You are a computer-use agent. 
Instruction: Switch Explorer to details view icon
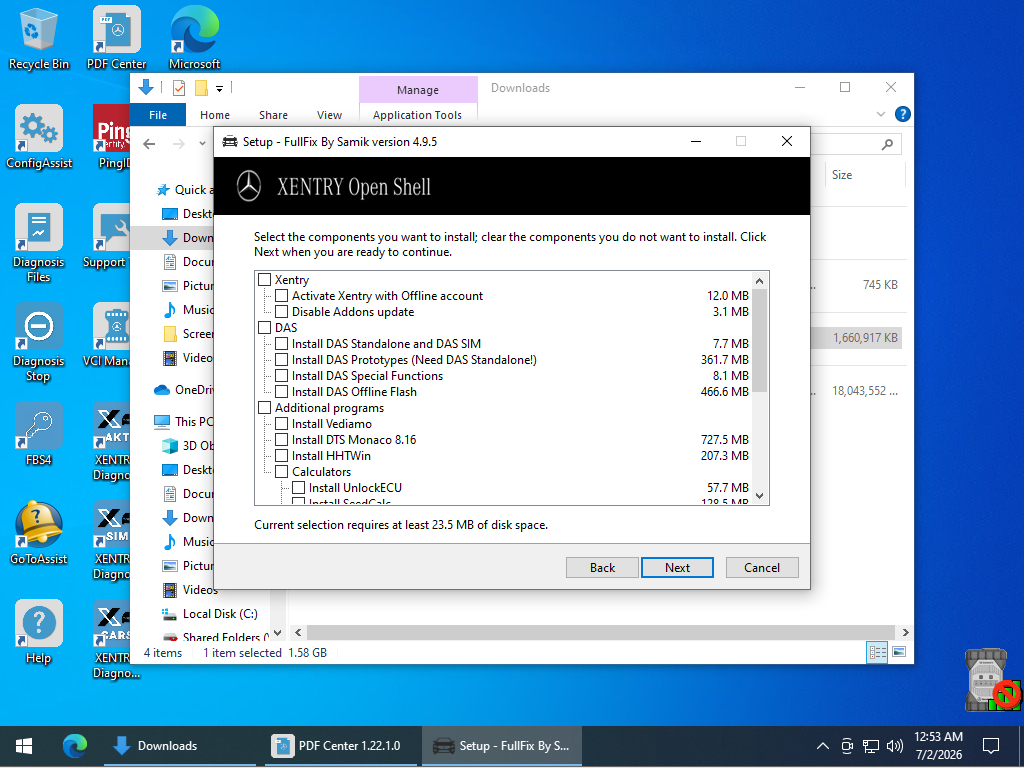click(877, 652)
